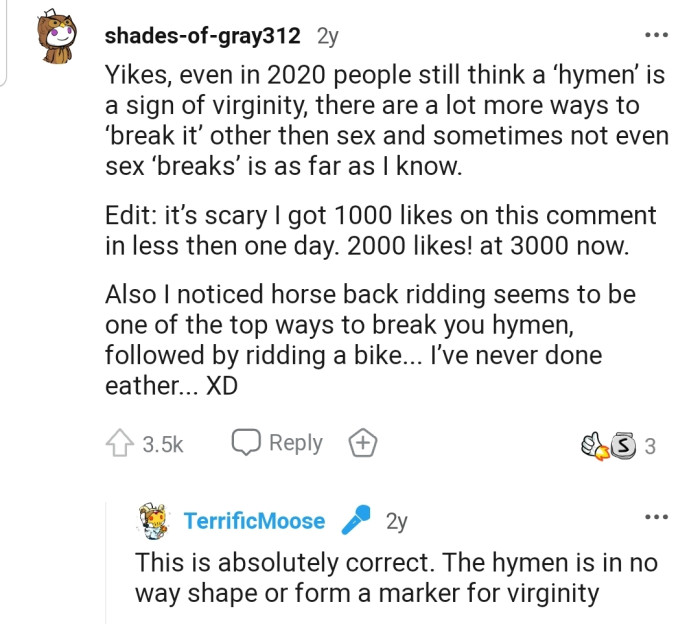Click the thumbs-up award badge
700x624 pixels.
click(x=595, y=444)
